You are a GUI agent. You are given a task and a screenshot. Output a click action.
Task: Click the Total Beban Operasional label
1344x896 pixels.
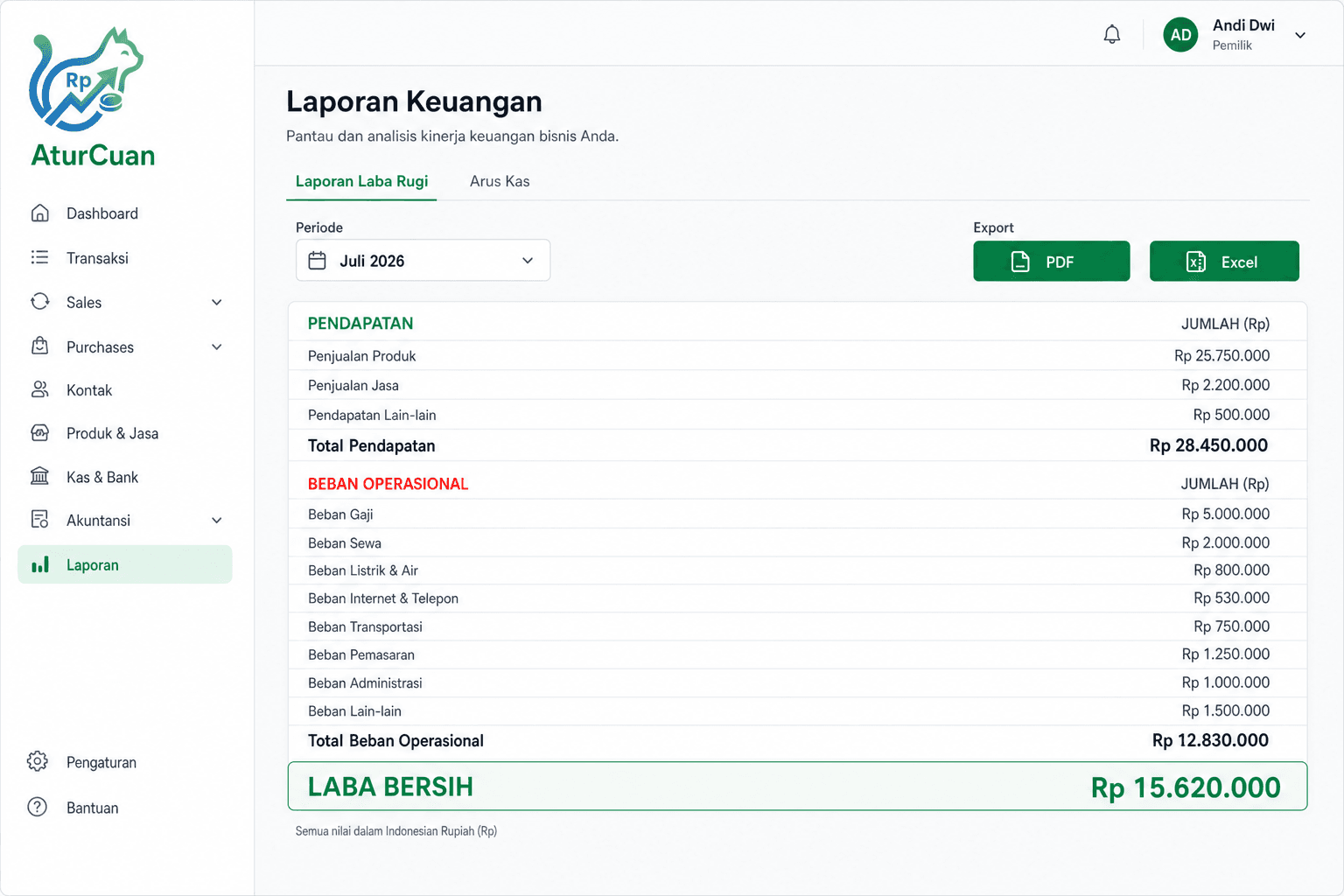(x=395, y=741)
